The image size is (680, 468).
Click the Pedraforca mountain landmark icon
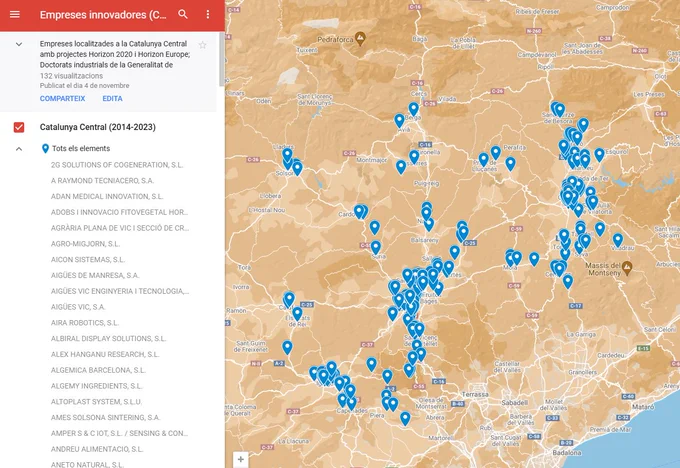tap(360, 39)
